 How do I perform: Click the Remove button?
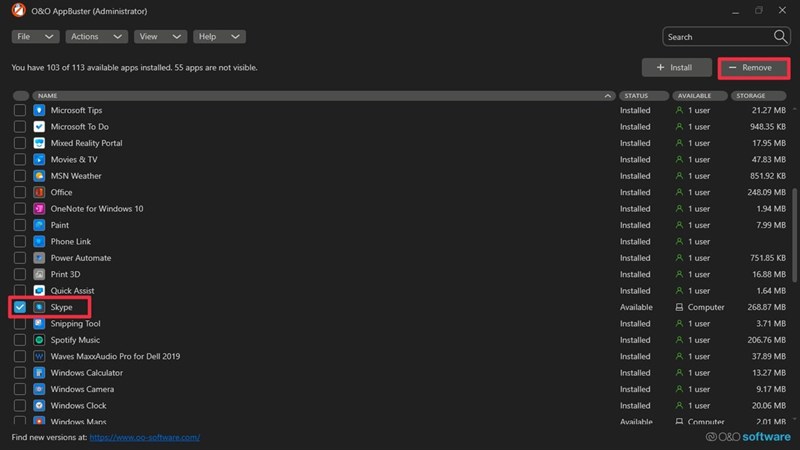click(754, 67)
